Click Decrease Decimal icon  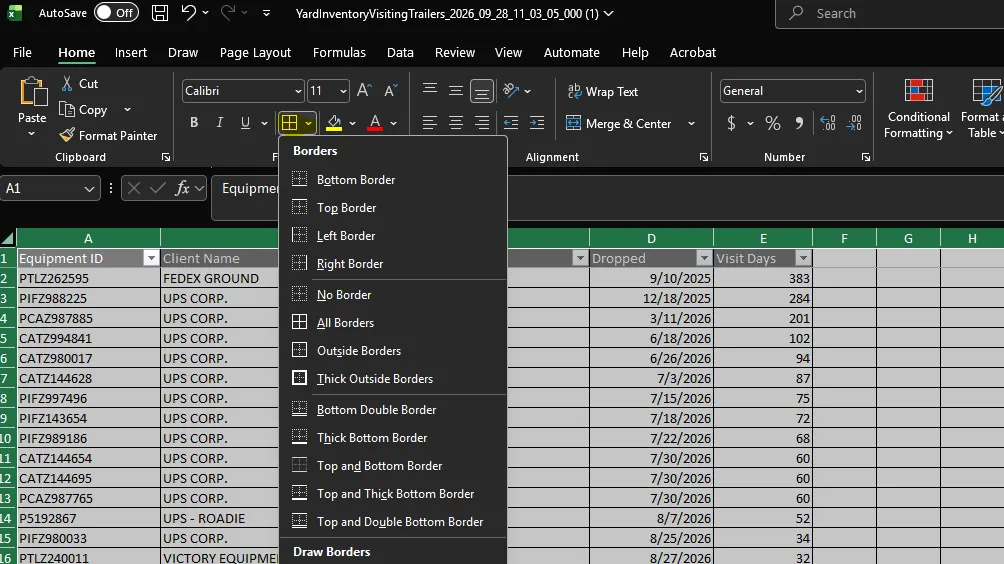tap(854, 123)
